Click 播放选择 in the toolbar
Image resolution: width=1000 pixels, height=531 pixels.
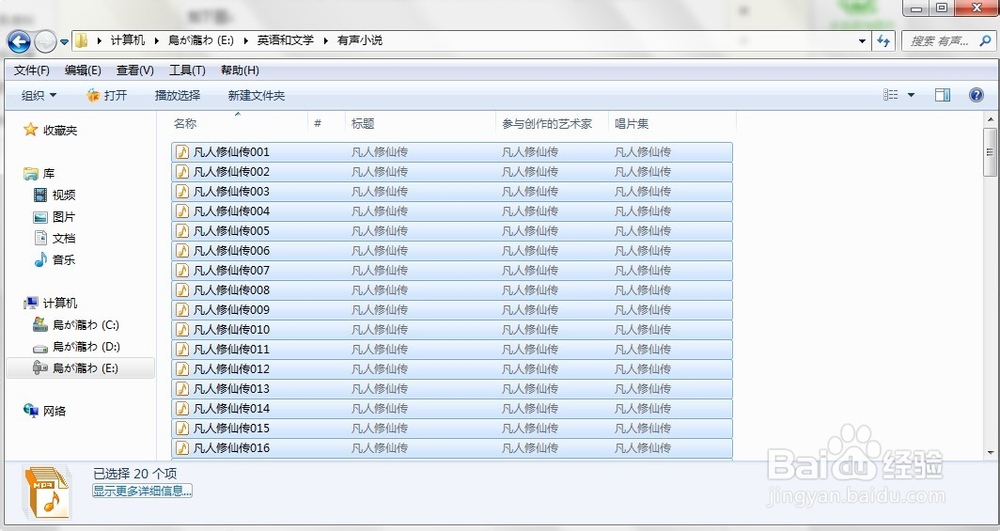coord(177,96)
